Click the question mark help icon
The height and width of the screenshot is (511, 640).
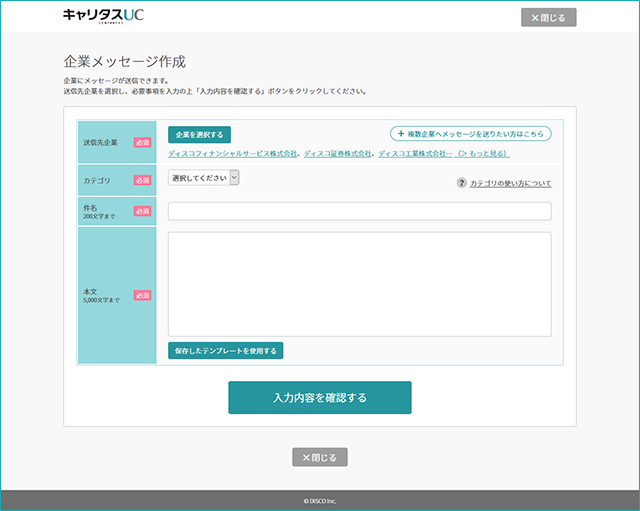[461, 183]
